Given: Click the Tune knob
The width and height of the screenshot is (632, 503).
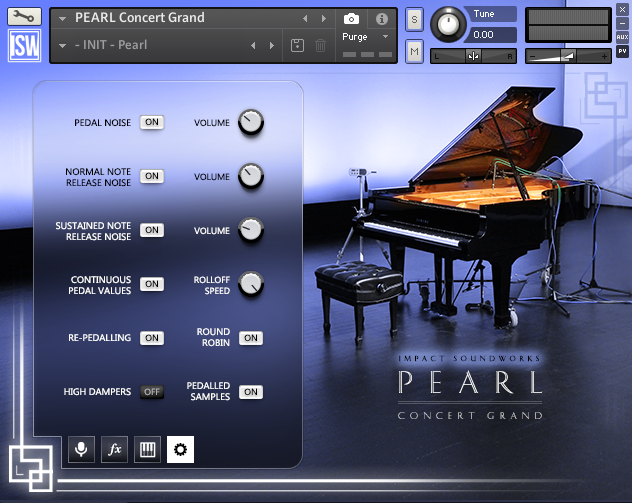Looking at the screenshot, I should coord(448,24).
